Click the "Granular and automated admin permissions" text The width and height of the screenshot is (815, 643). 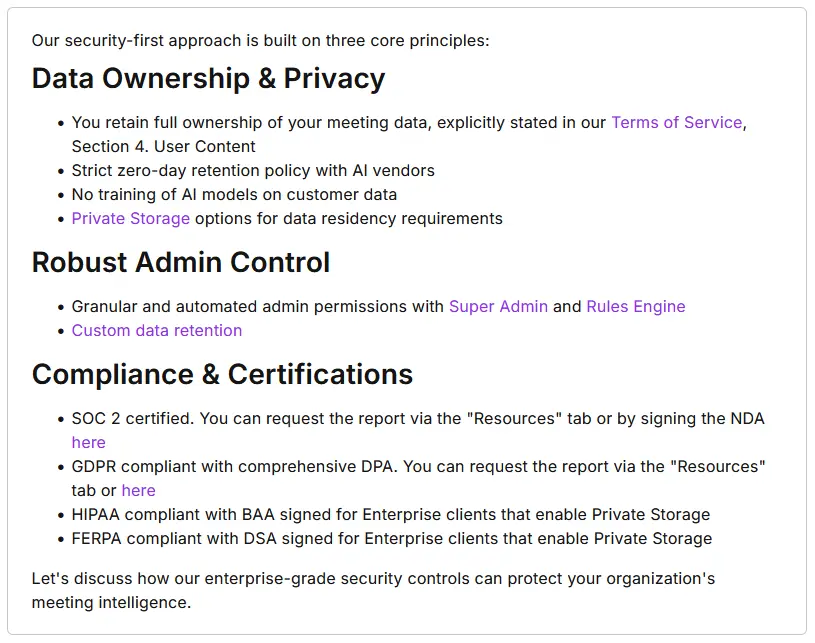click(257, 306)
